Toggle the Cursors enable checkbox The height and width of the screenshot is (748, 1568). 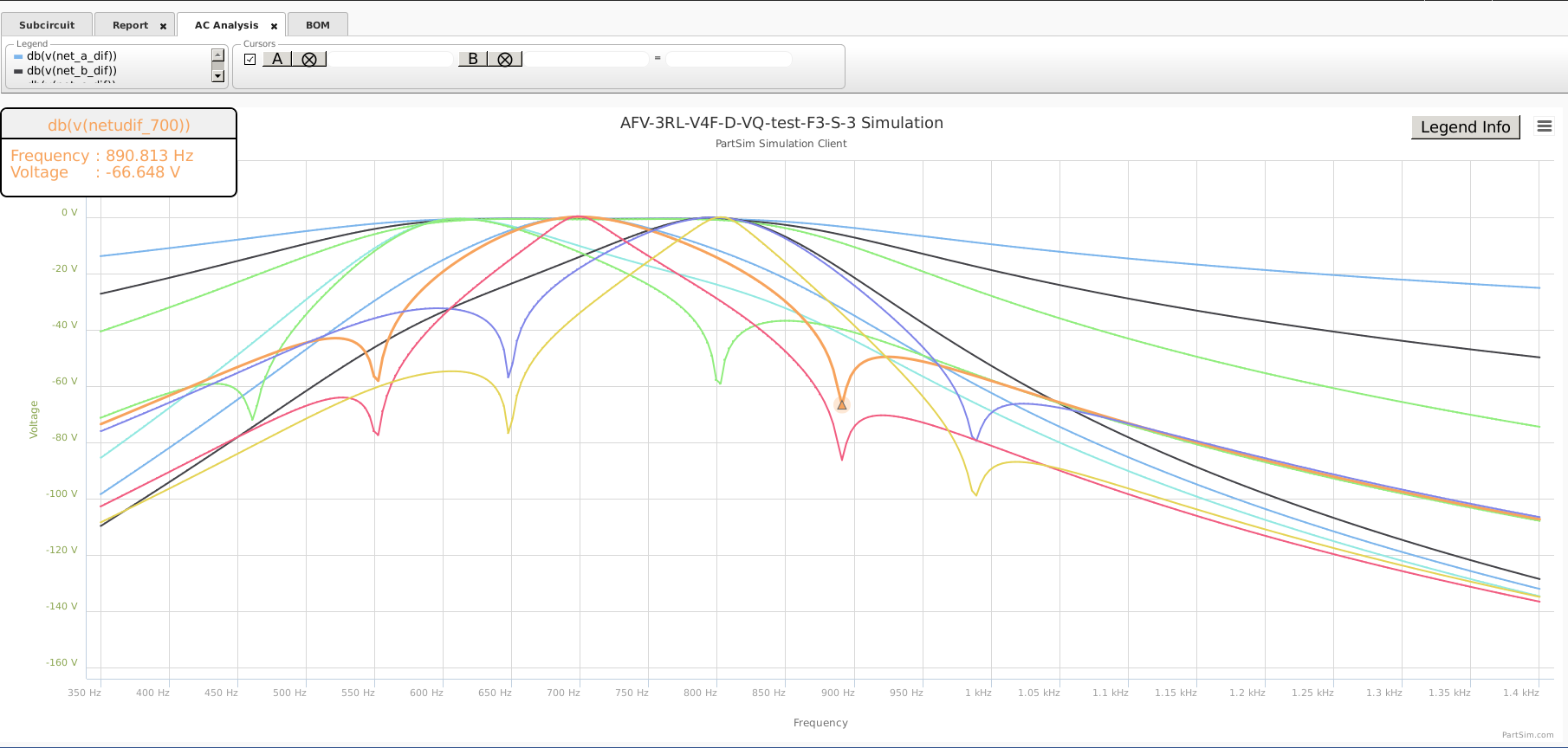point(250,59)
